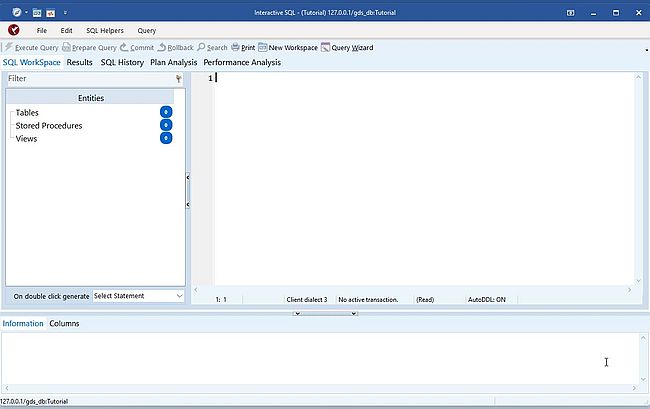Click inside the SQL editor area
This screenshot has width=650, height=409.
coord(424,178)
